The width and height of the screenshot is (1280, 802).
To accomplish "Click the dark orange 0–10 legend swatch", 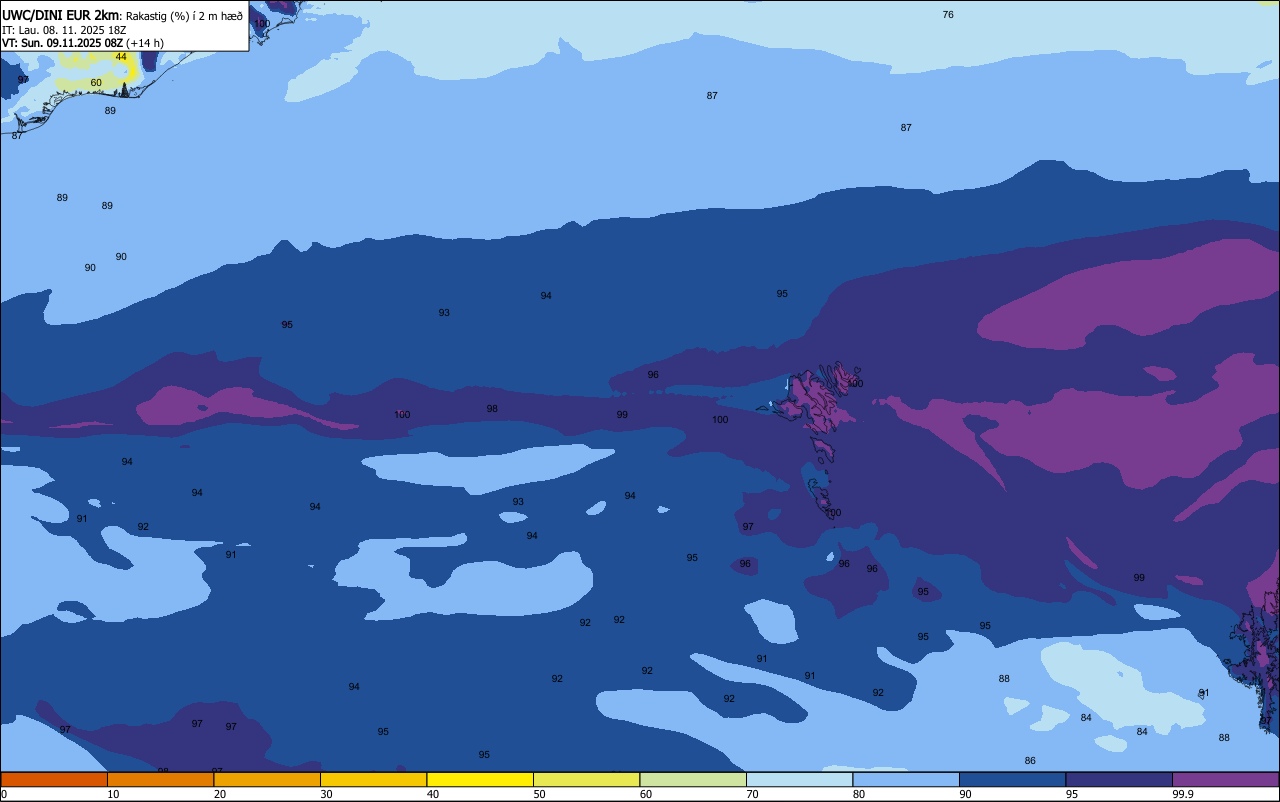I will [54, 779].
